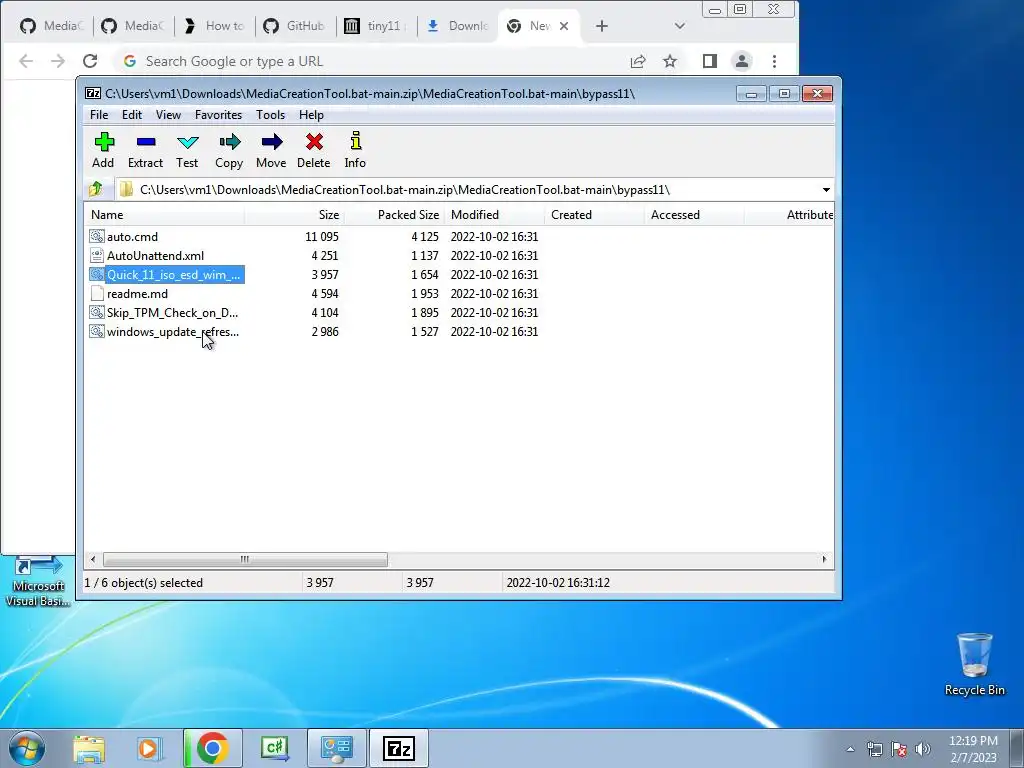Select windows_update_refres... file
The height and width of the screenshot is (768, 1024).
coord(172,331)
